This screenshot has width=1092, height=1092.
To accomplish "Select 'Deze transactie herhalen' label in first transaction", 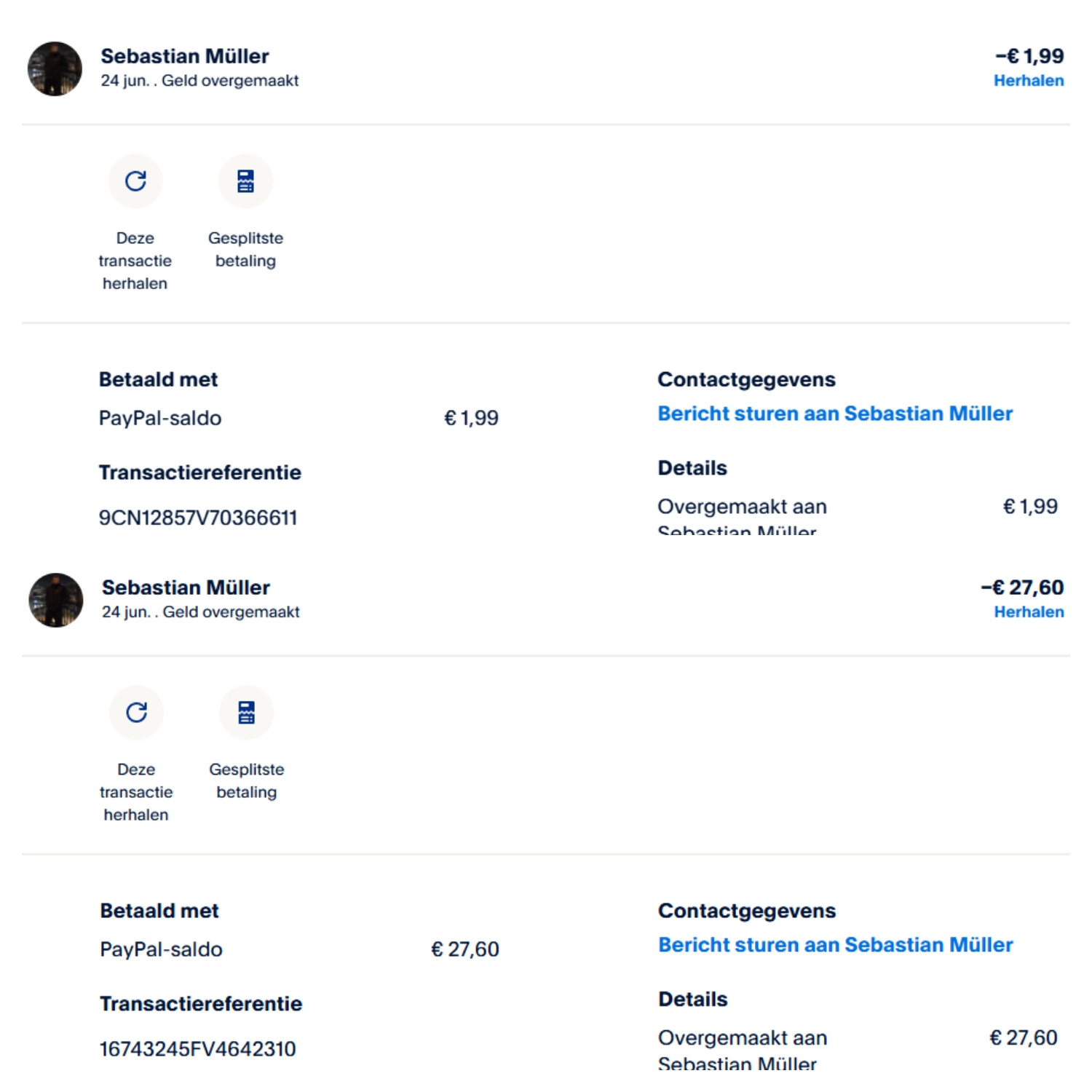I will tap(135, 261).
